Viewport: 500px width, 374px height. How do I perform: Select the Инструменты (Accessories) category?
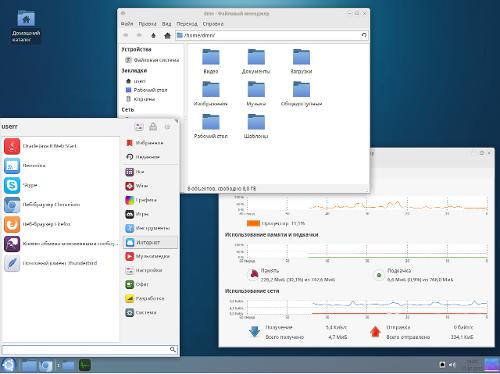151,228
